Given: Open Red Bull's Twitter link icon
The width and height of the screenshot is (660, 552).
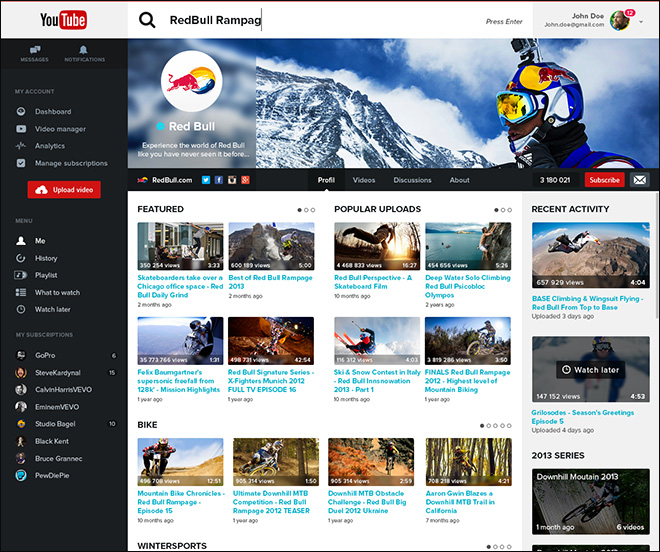Looking at the screenshot, I should [206, 180].
